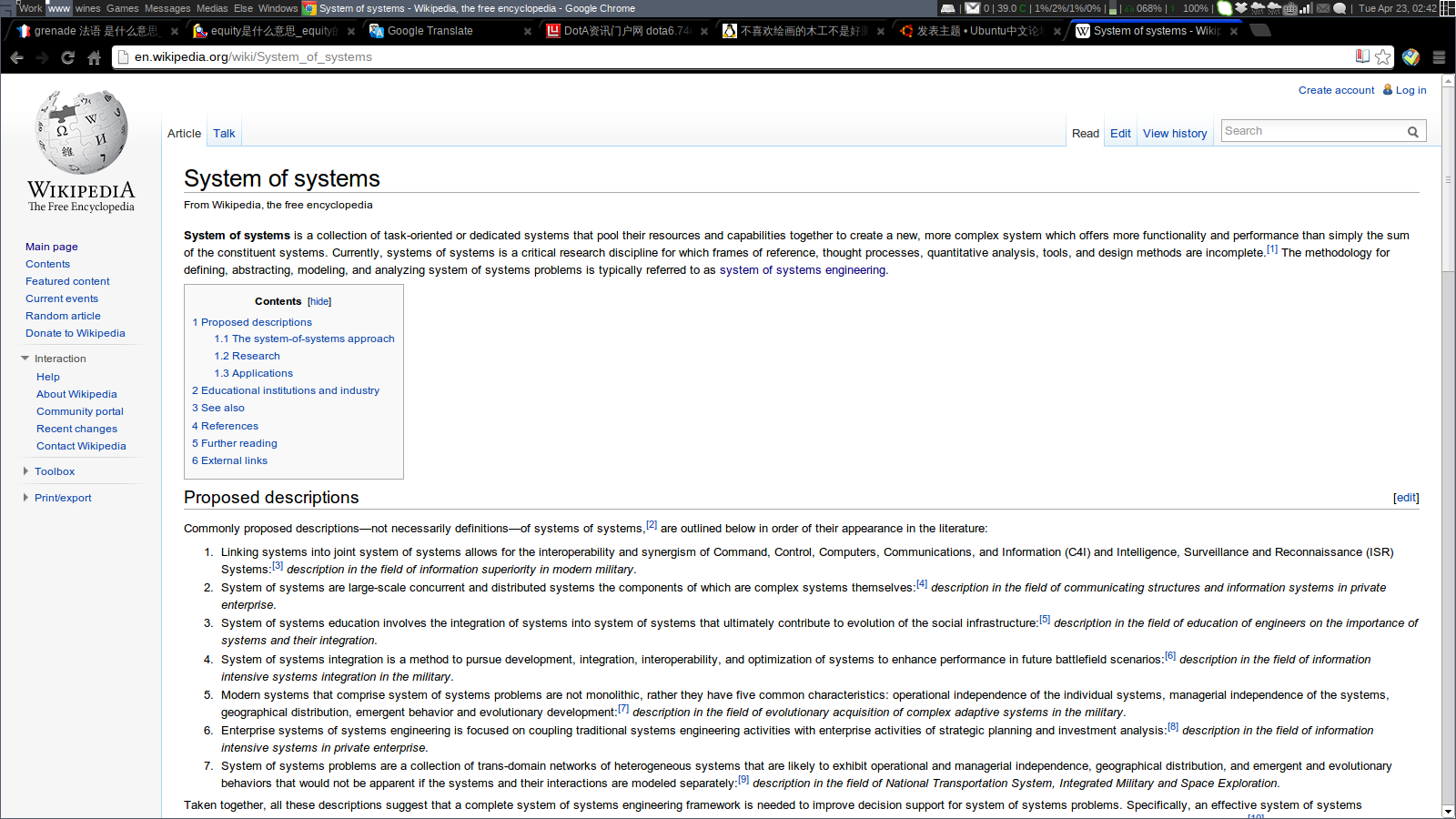Jump to '4 References' in contents
The height and width of the screenshot is (819, 1456).
(225, 426)
